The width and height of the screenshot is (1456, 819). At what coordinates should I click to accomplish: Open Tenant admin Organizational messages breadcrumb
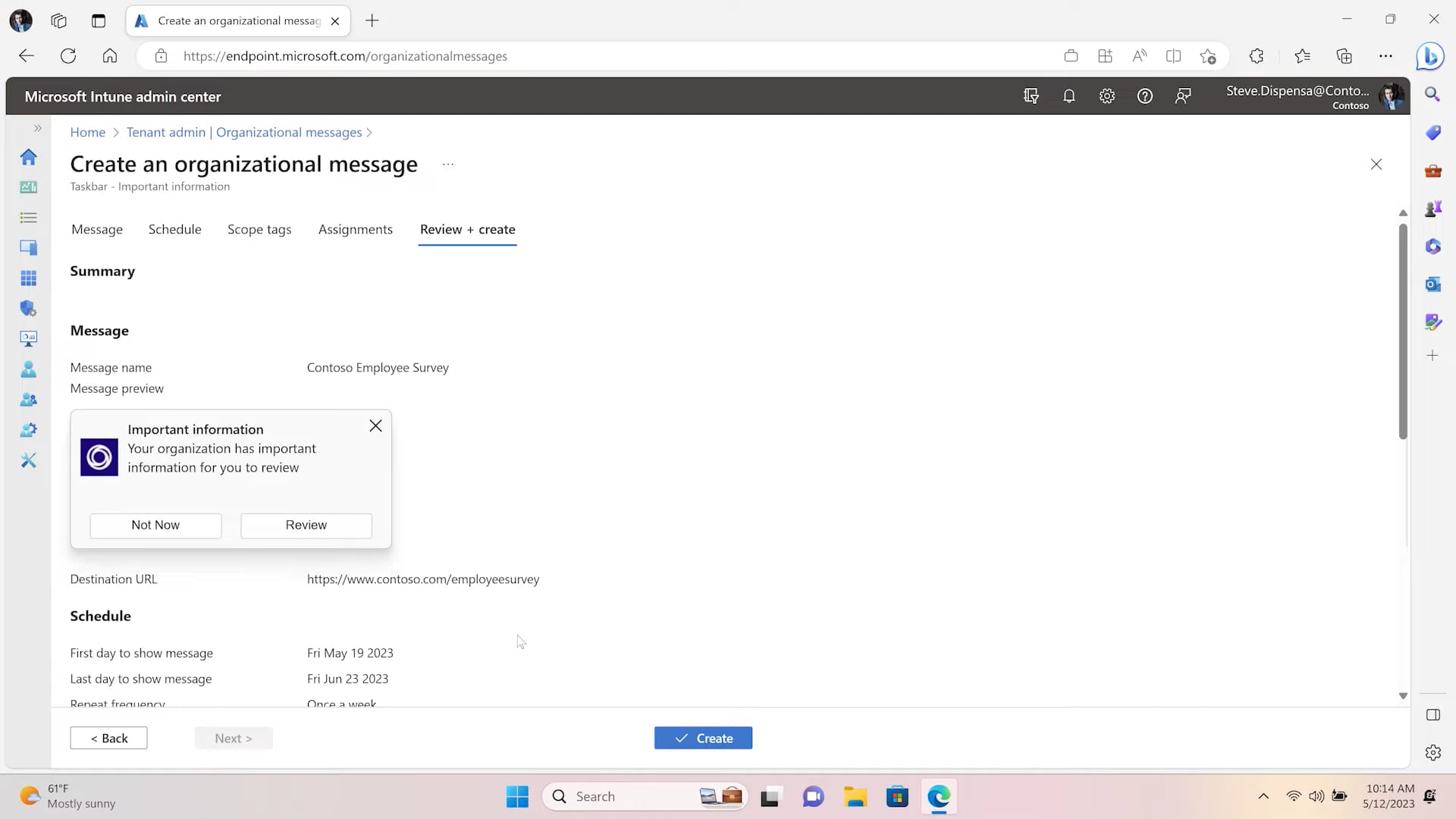243,132
